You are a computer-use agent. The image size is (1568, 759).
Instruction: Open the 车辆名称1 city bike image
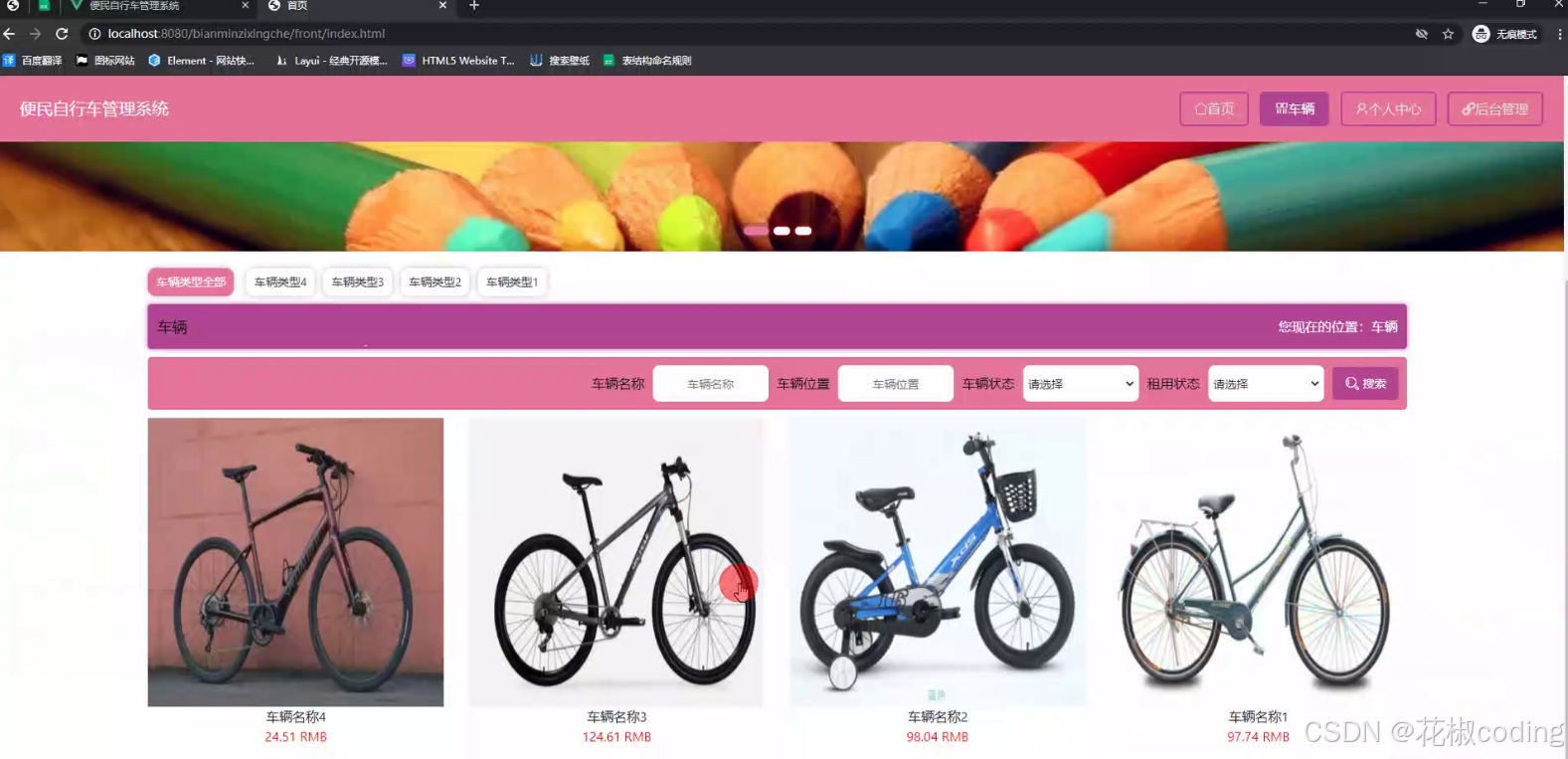(x=1258, y=562)
